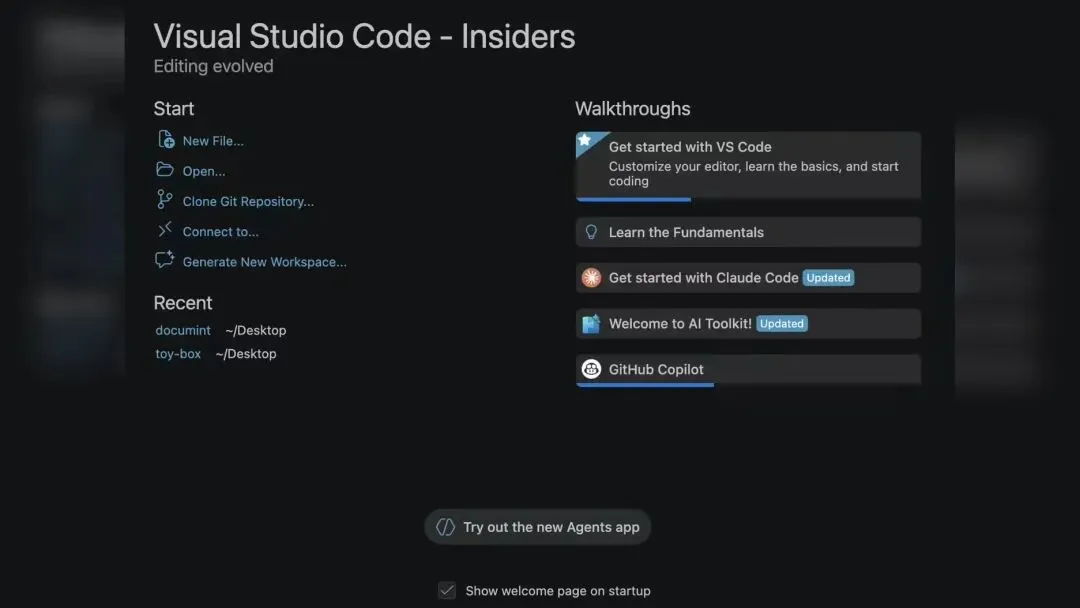
Task: Click the VS Code walkthrough progress bar
Action: coord(634,200)
